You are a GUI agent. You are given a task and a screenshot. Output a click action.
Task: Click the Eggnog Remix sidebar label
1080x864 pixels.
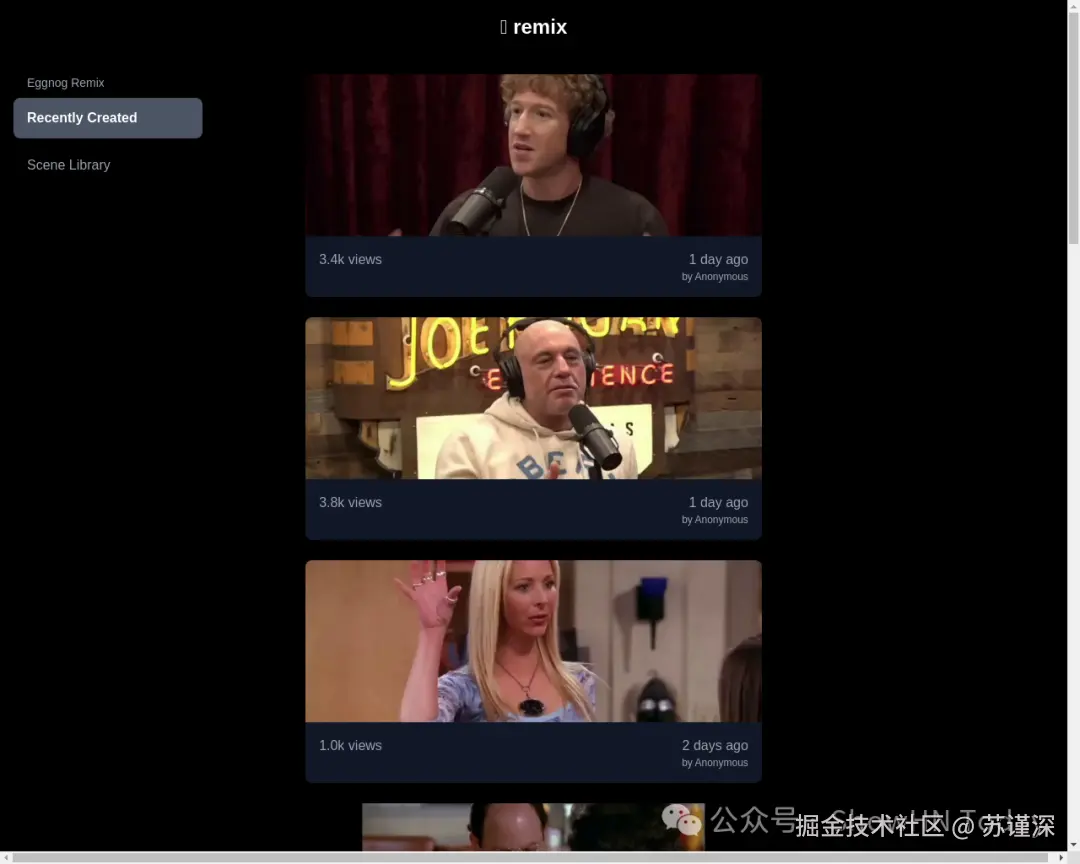pyautogui.click(x=65, y=83)
